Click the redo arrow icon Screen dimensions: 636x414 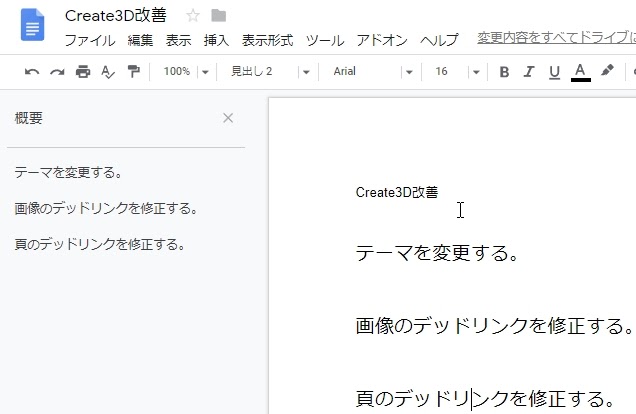57,72
